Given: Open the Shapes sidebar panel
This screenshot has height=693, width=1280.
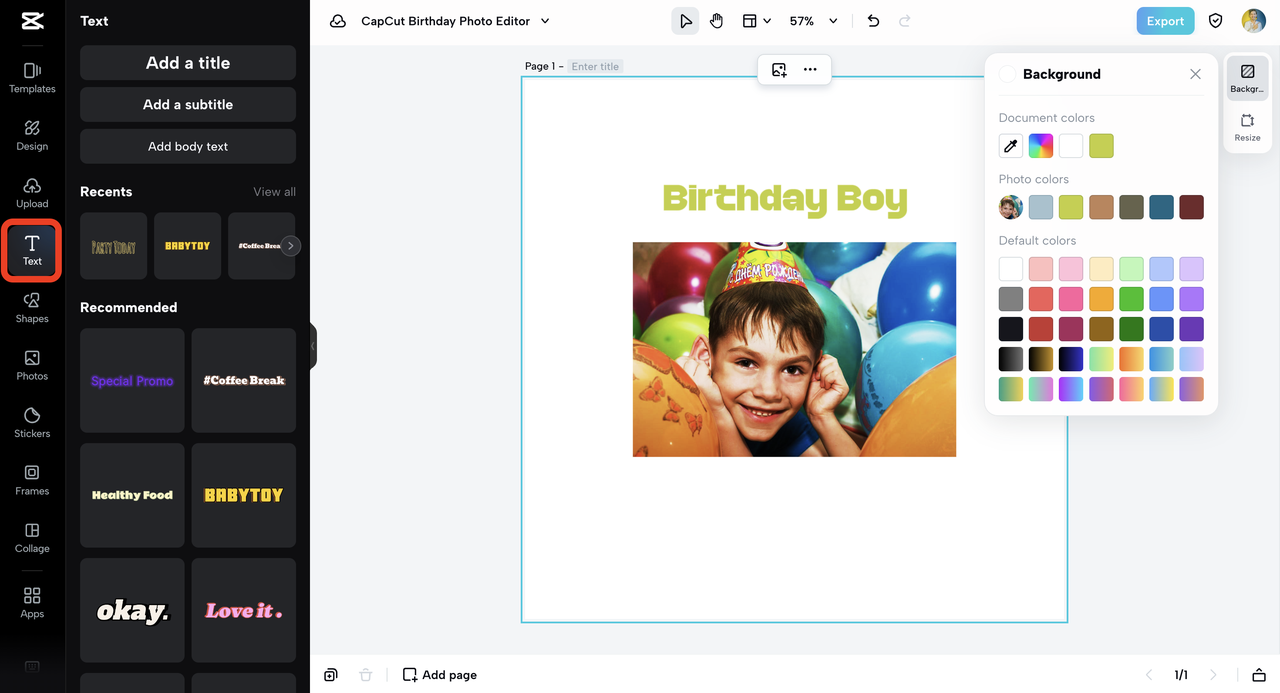Looking at the screenshot, I should click(32, 308).
